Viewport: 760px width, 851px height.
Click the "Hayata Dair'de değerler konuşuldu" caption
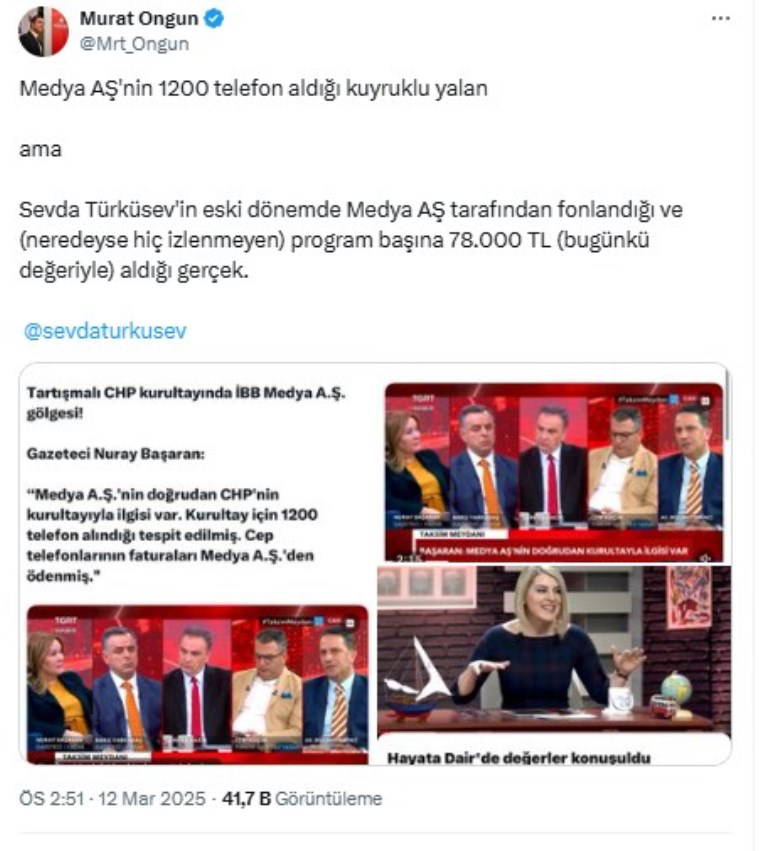coord(518,757)
